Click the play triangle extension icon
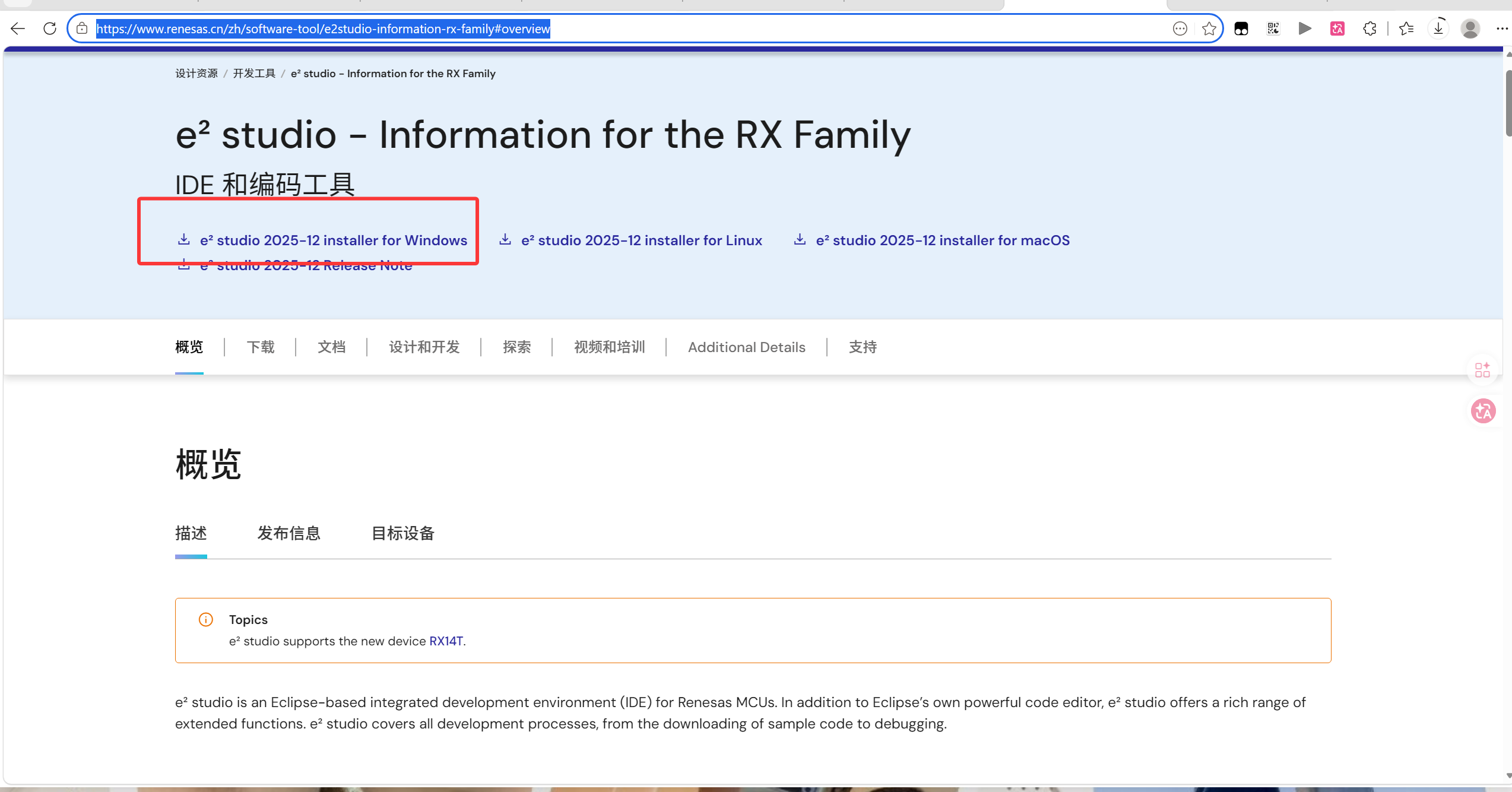The height and width of the screenshot is (792, 1512). tap(1305, 28)
